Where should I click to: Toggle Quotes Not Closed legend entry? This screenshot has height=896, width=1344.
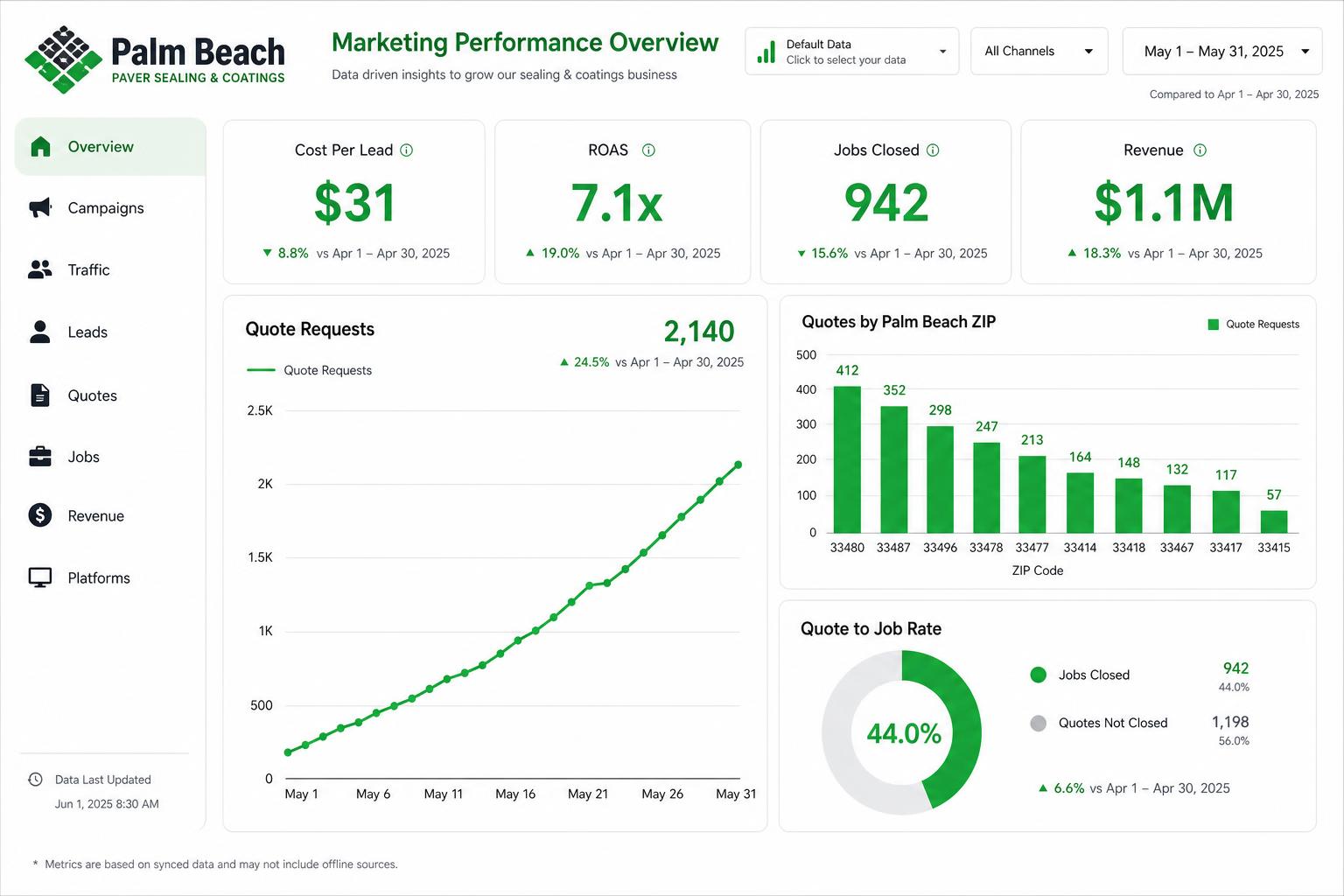point(1099,723)
